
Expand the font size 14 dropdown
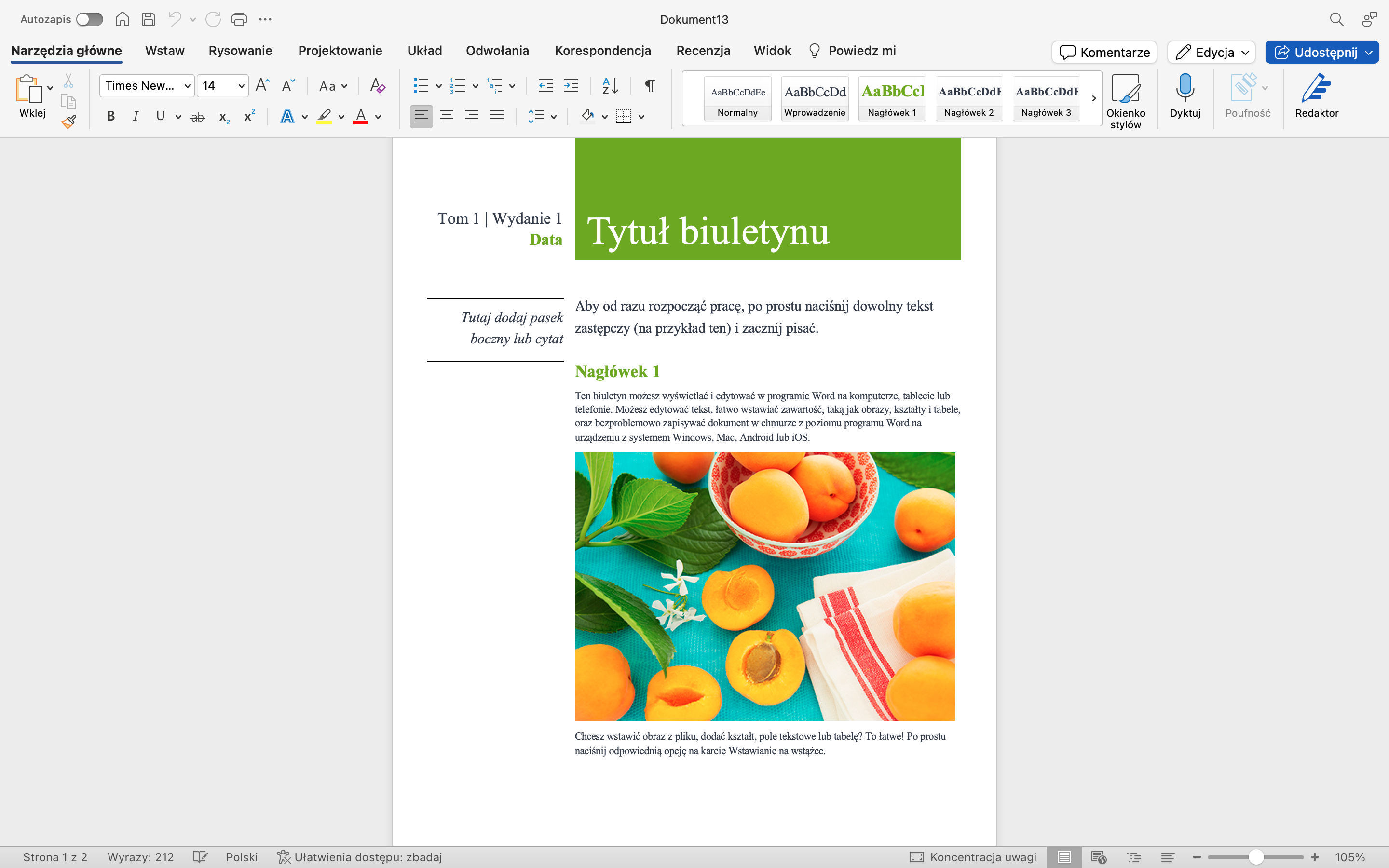(241, 86)
